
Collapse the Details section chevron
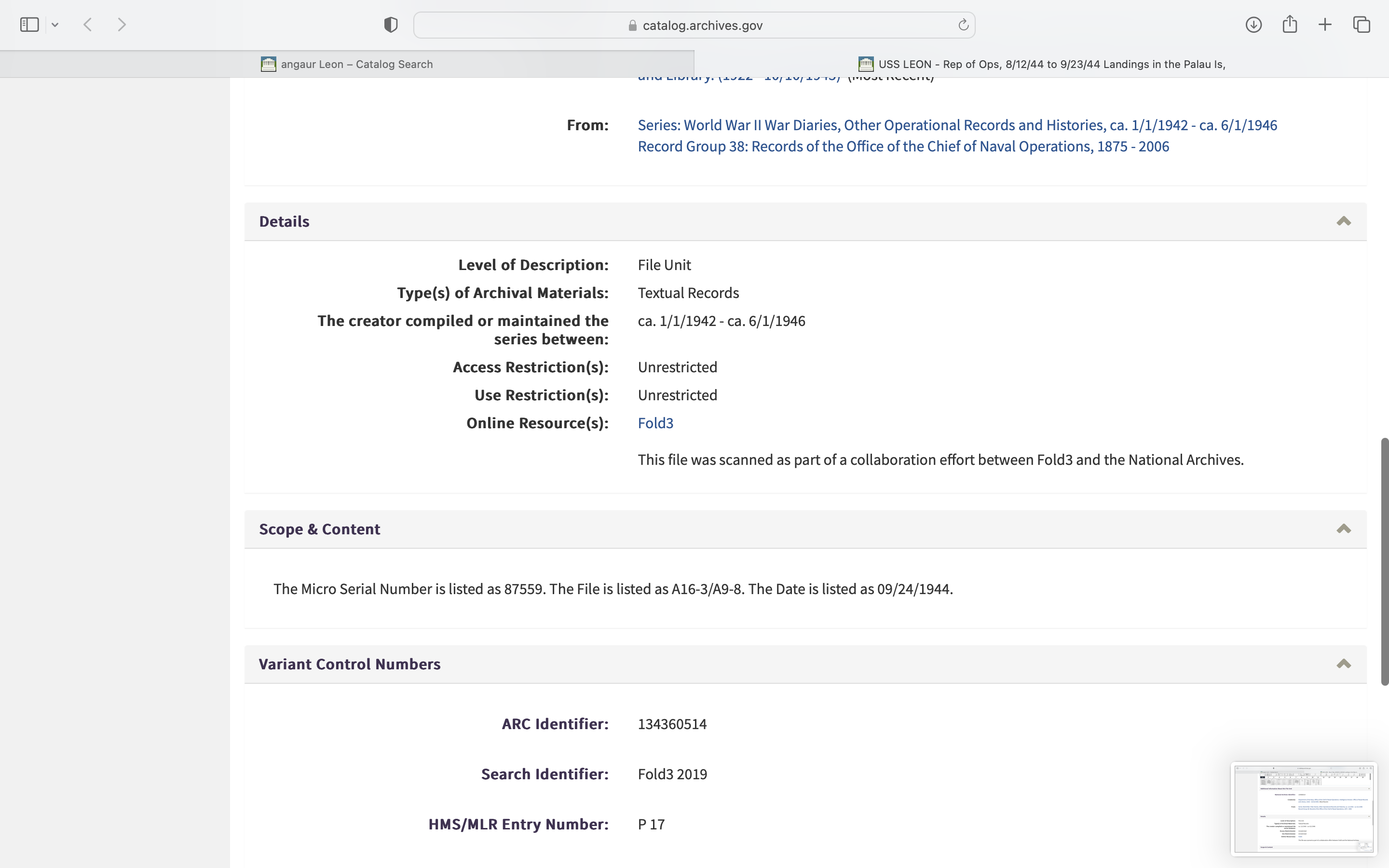(1344, 222)
